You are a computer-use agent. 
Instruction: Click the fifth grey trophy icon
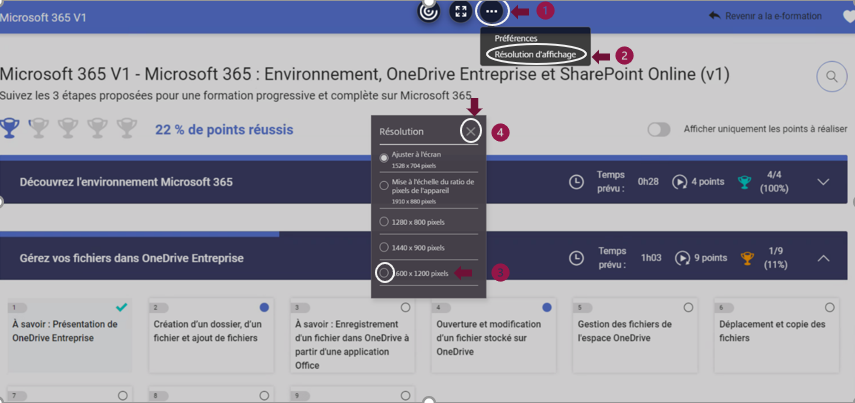(127, 128)
